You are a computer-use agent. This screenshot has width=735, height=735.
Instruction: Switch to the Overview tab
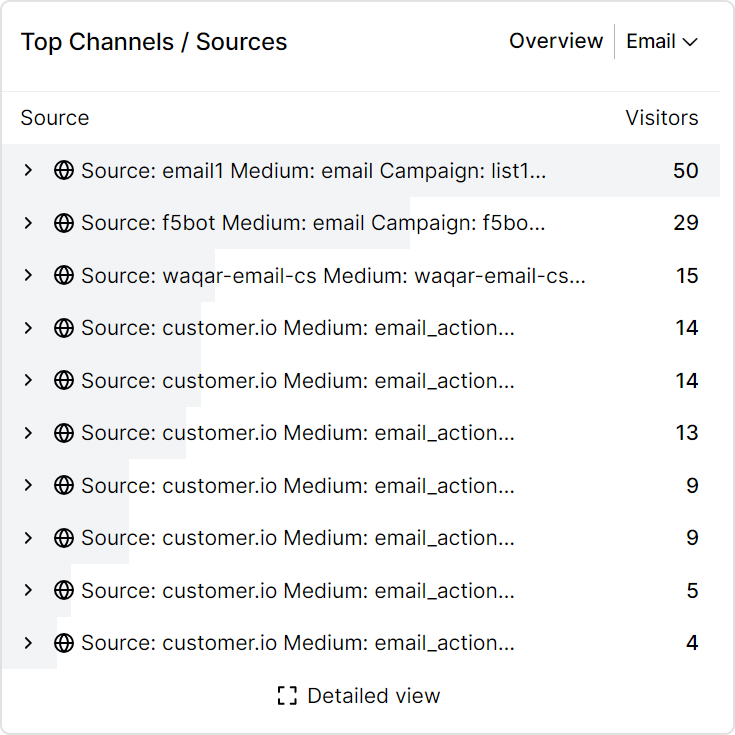[x=556, y=41]
